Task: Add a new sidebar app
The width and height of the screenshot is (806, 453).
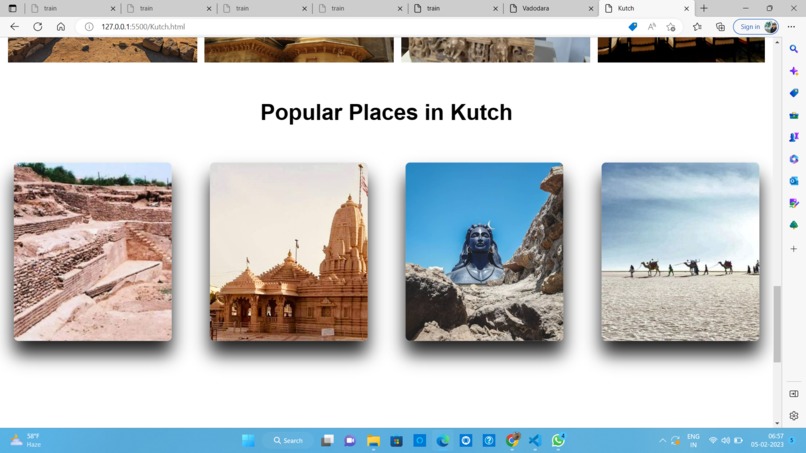Action: point(794,248)
